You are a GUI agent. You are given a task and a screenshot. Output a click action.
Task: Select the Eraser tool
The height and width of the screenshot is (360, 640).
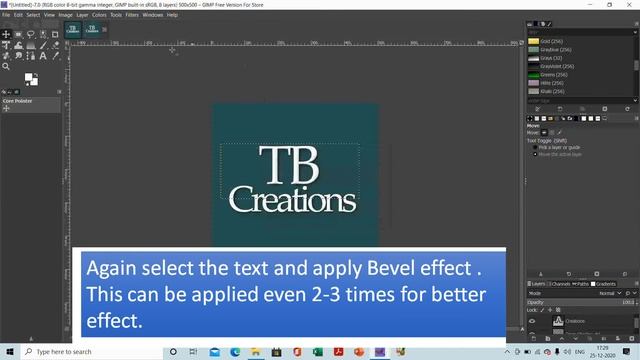pyautogui.click(x=55, y=45)
